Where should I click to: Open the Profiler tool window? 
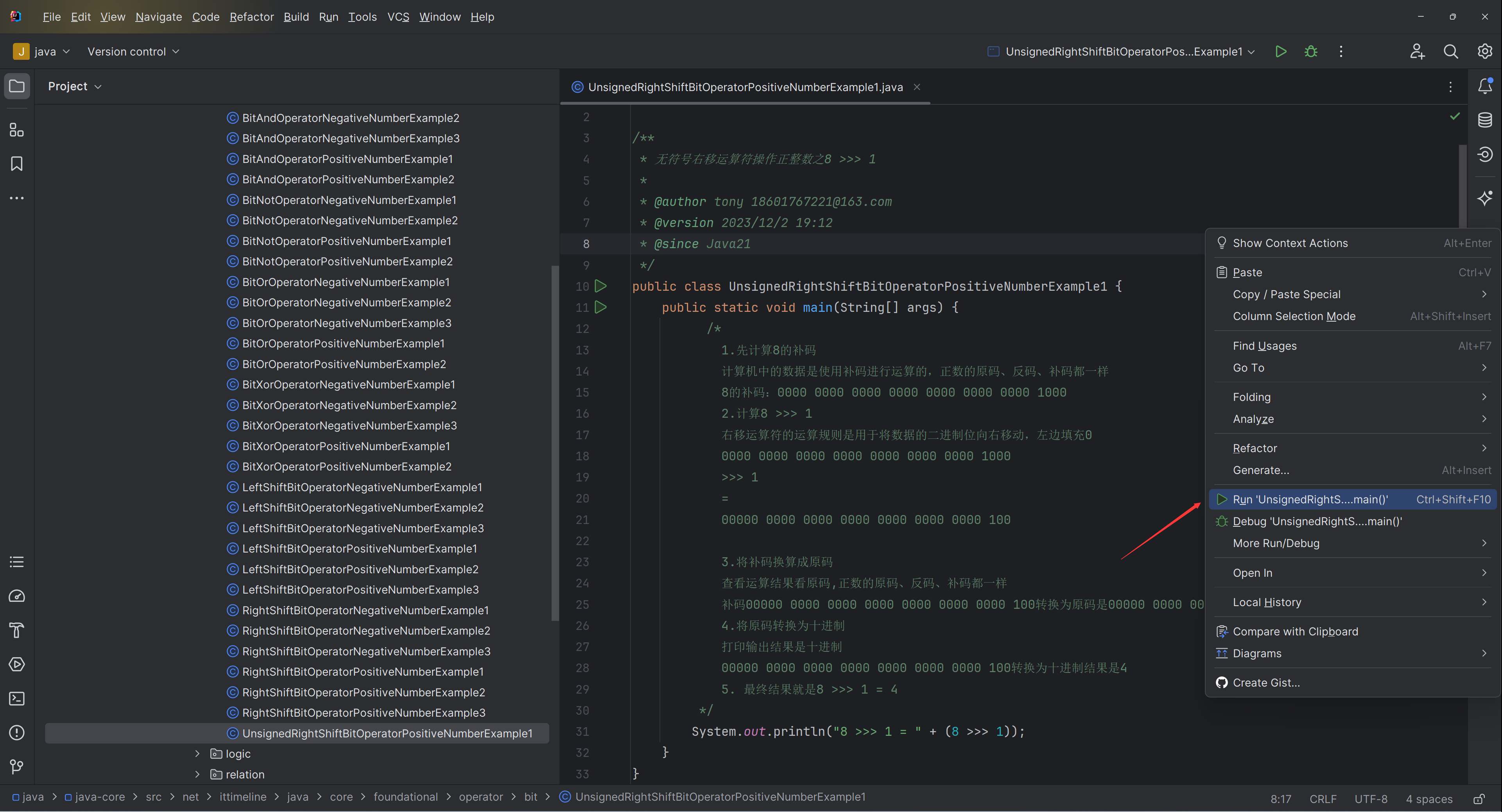(x=17, y=596)
